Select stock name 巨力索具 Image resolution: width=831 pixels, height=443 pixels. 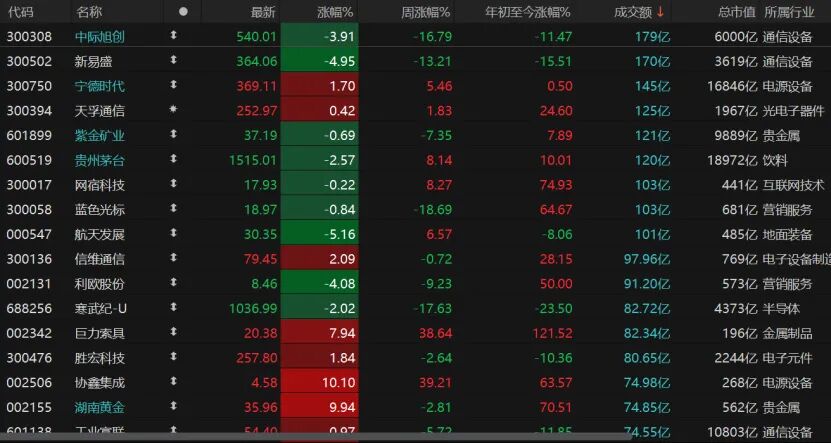pos(100,333)
